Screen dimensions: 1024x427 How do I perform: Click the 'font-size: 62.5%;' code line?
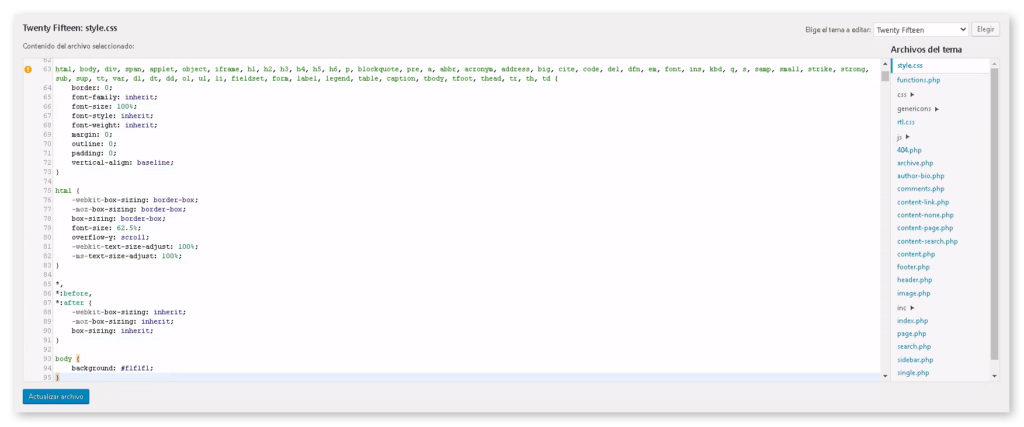coord(106,228)
